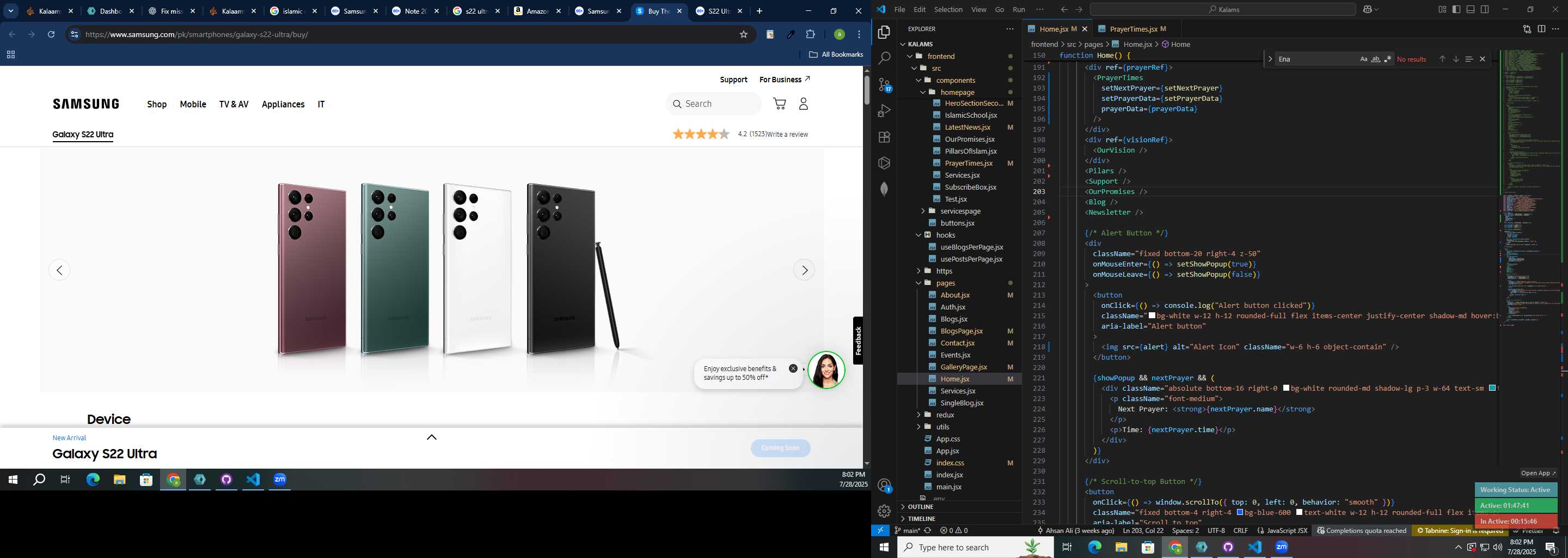Bookmark this page with the star icon
1568x558 pixels.
(x=743, y=34)
